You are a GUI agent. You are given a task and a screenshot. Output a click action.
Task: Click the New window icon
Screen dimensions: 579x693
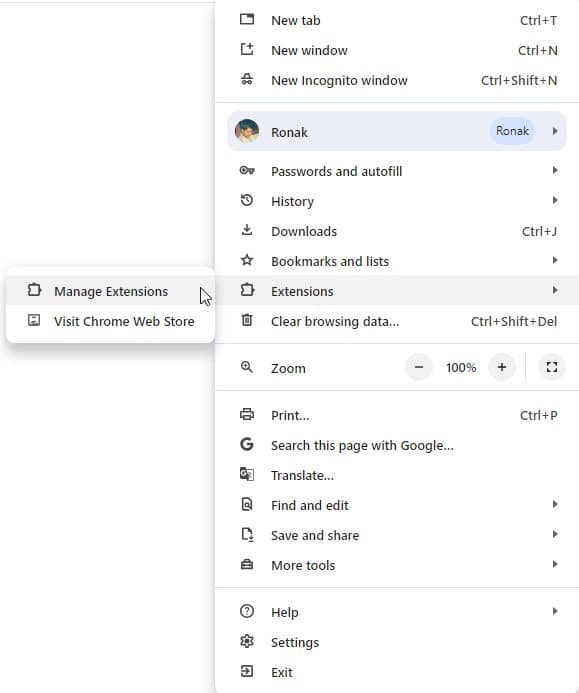(247, 49)
